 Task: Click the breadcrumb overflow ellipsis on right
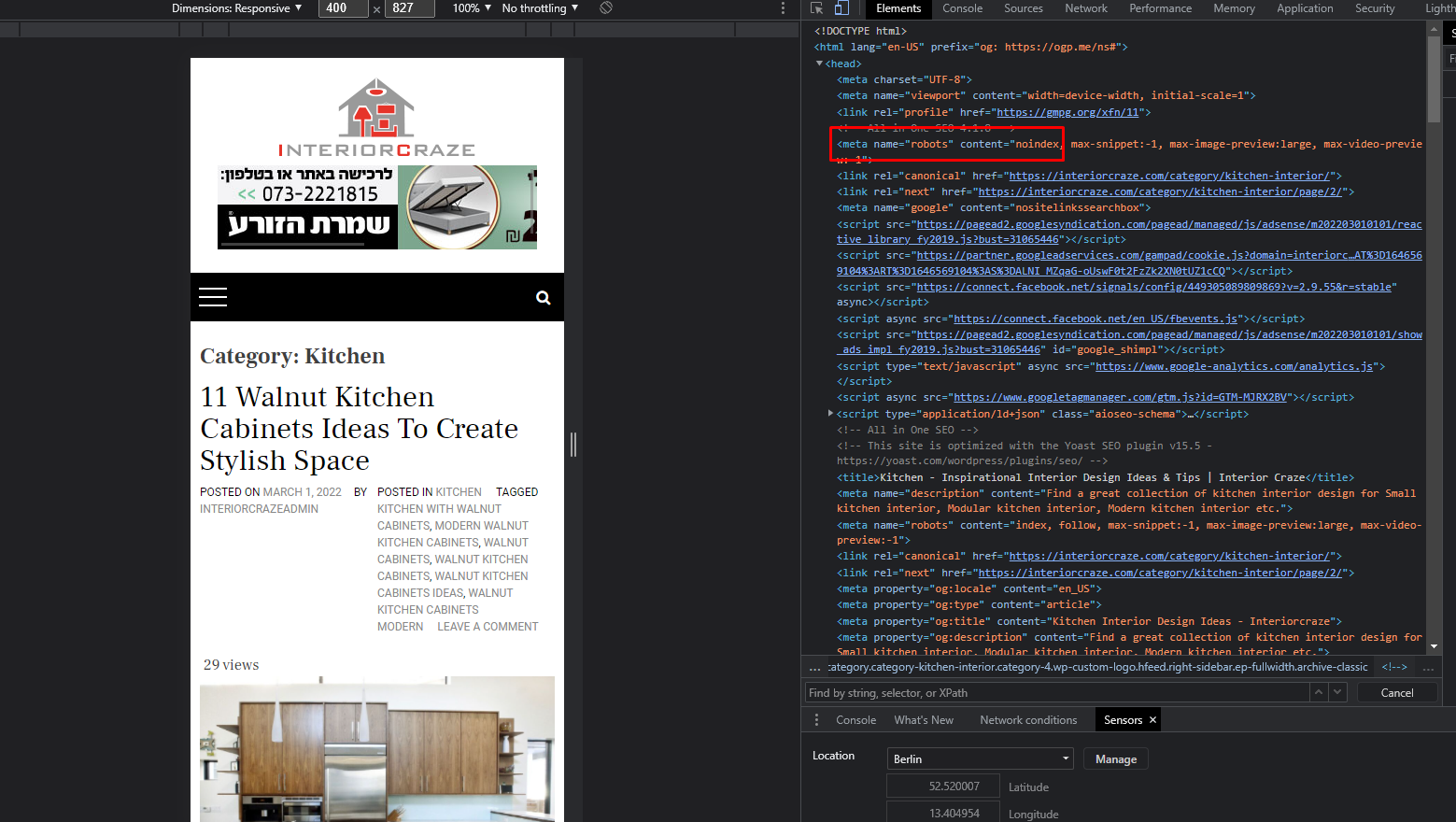pyautogui.click(x=1428, y=668)
